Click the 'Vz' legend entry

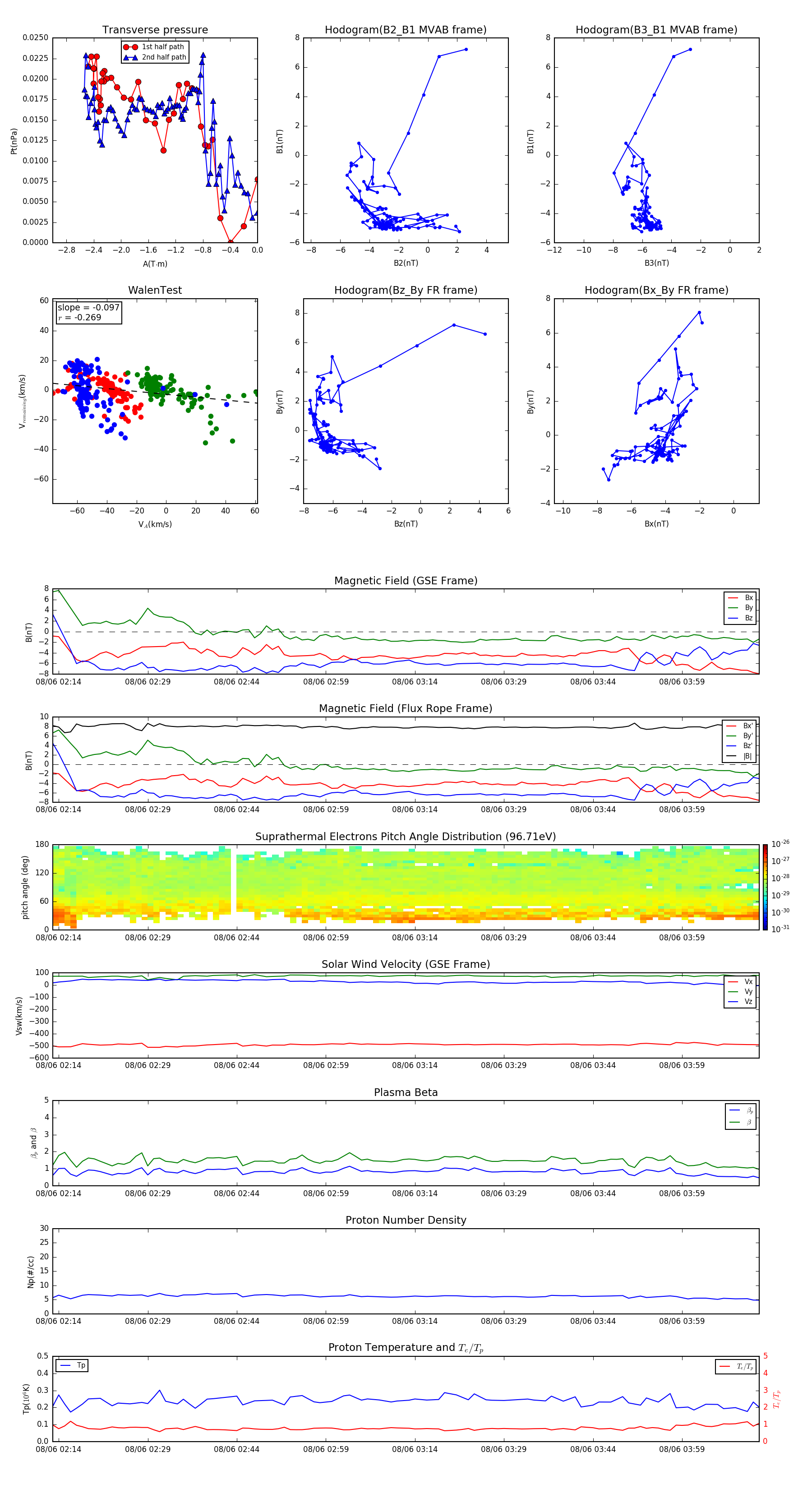pos(741,1002)
